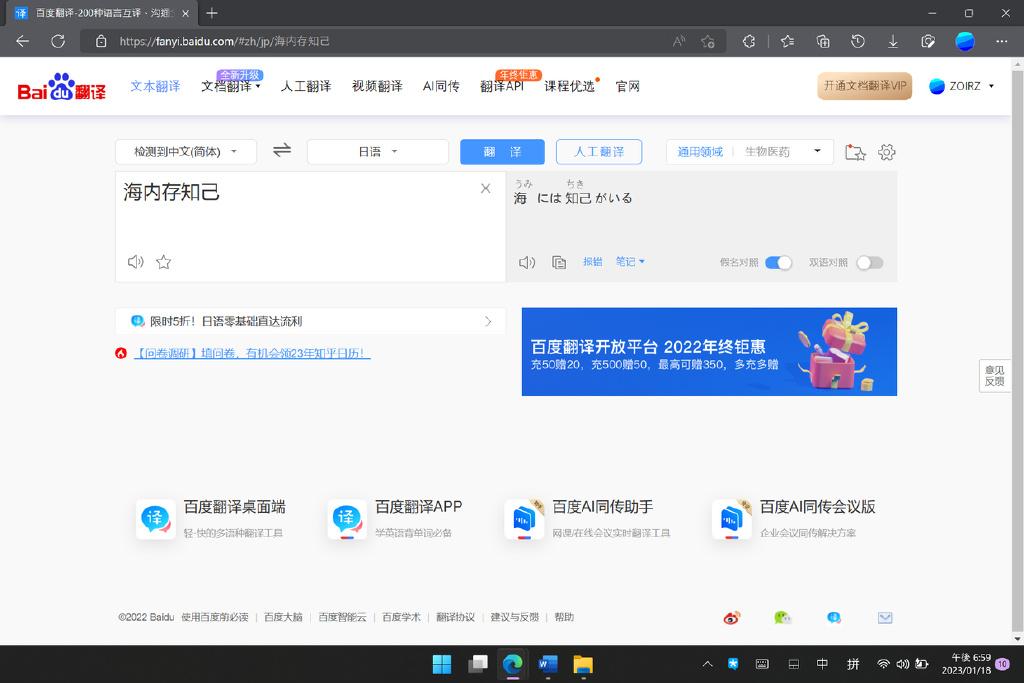Open 百度AI同传助手 icon
This screenshot has height=683, width=1024.
[x=524, y=519]
